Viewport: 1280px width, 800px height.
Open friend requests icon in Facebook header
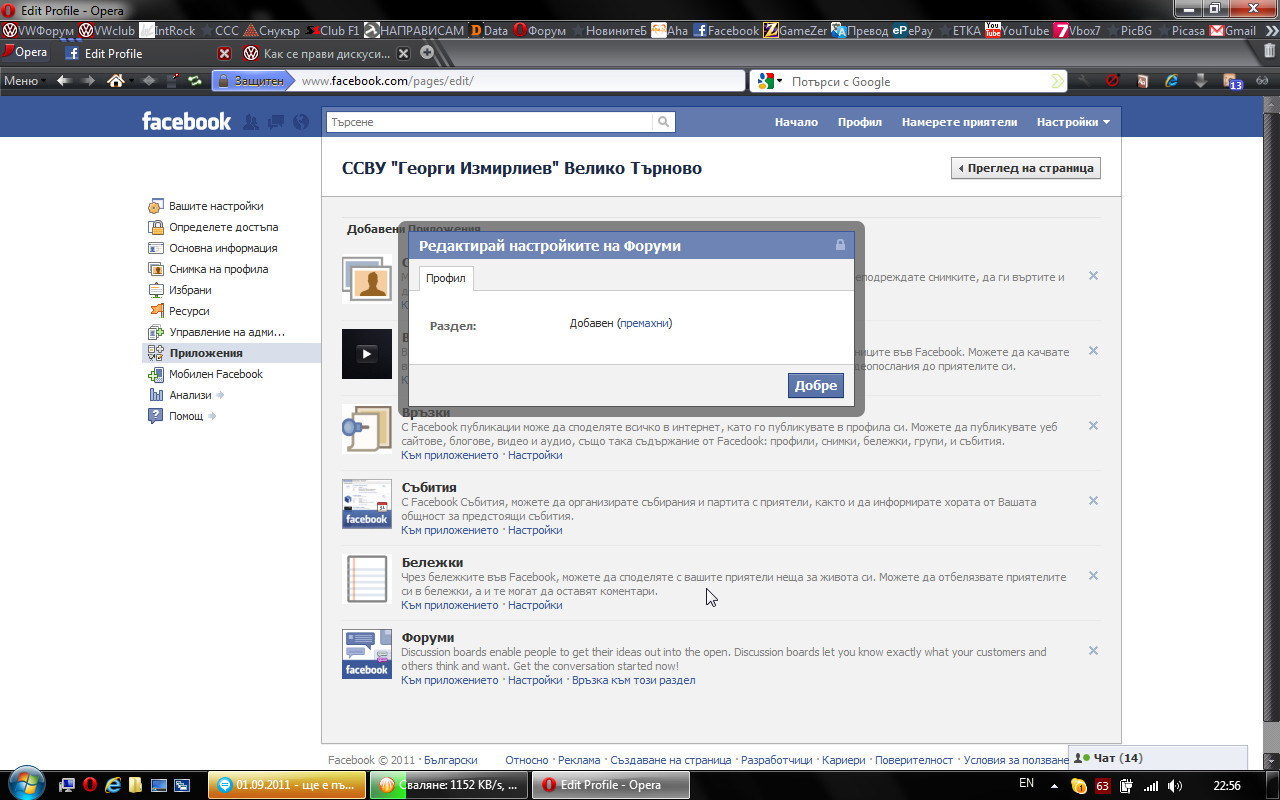[x=251, y=122]
